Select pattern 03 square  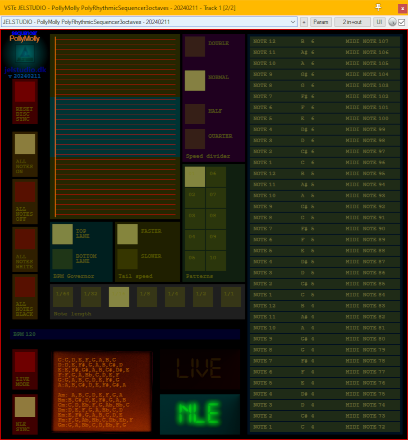pyautogui.click(x=195, y=219)
